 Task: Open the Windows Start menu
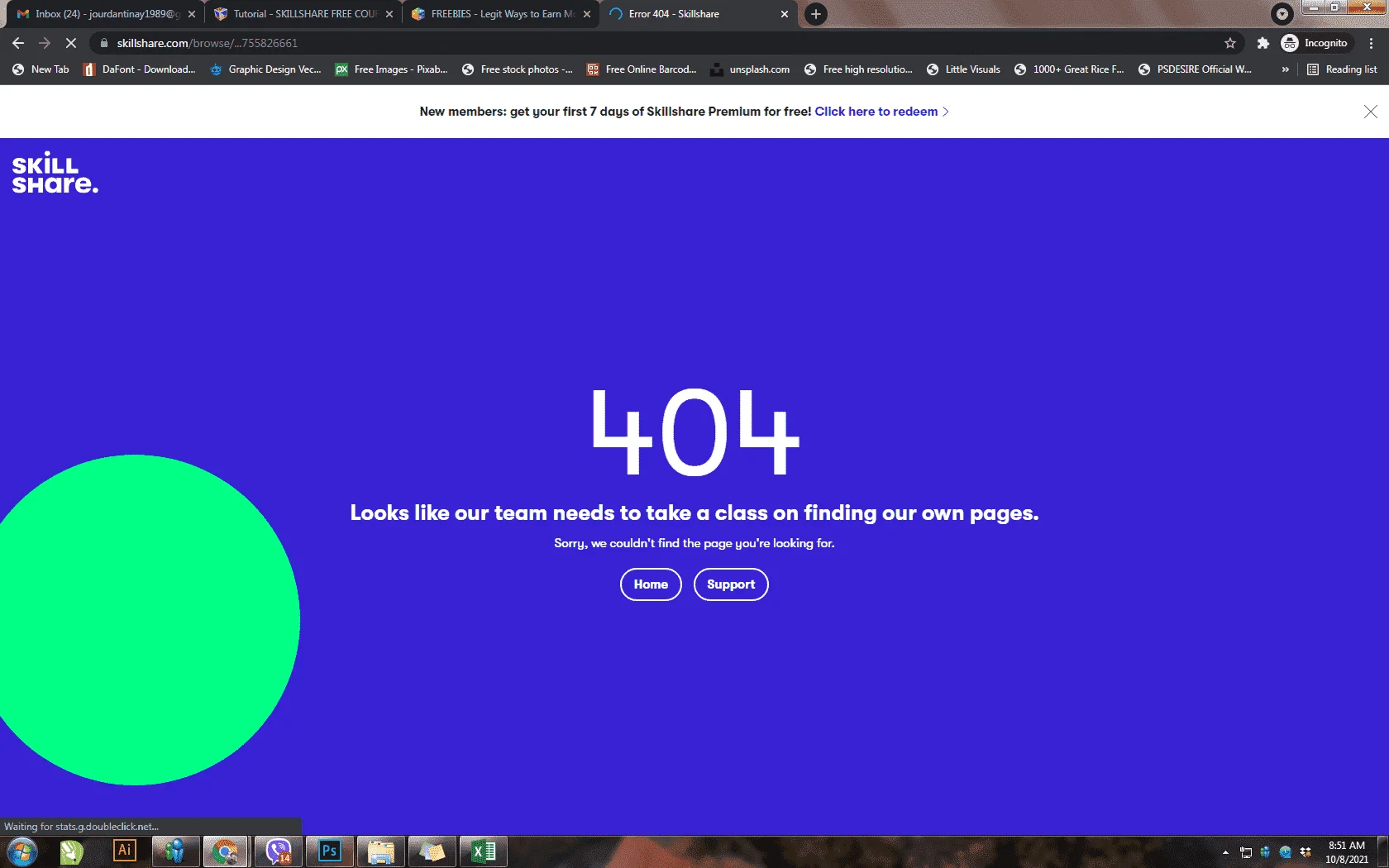click(22, 851)
